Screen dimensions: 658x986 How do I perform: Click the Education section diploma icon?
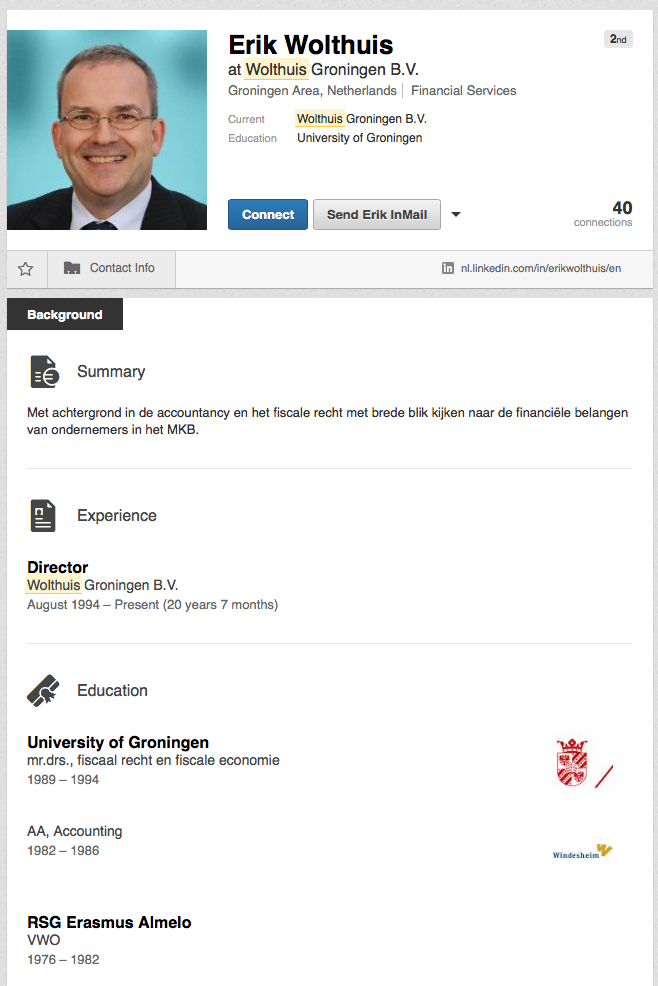click(43, 691)
